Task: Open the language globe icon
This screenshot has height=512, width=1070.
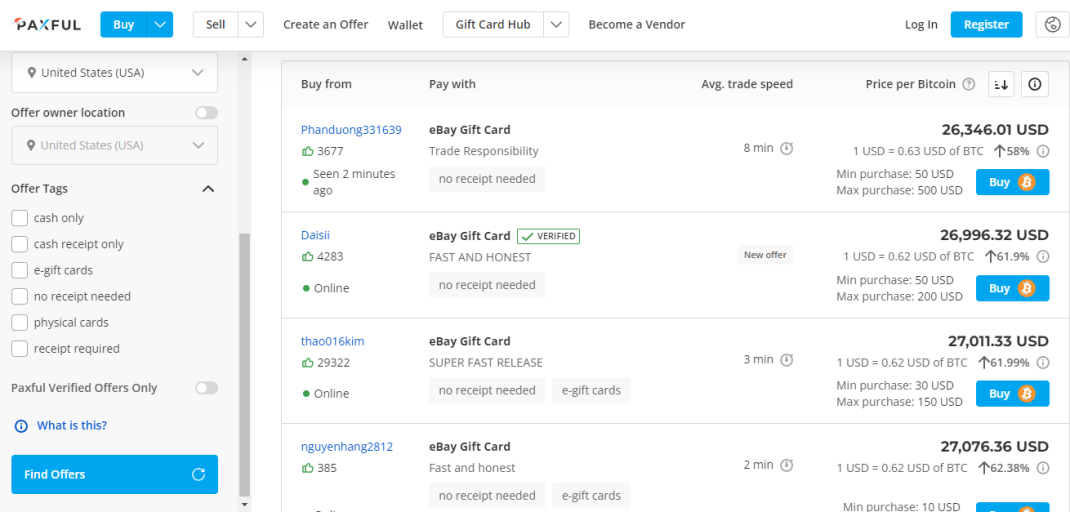Action: click(1052, 25)
